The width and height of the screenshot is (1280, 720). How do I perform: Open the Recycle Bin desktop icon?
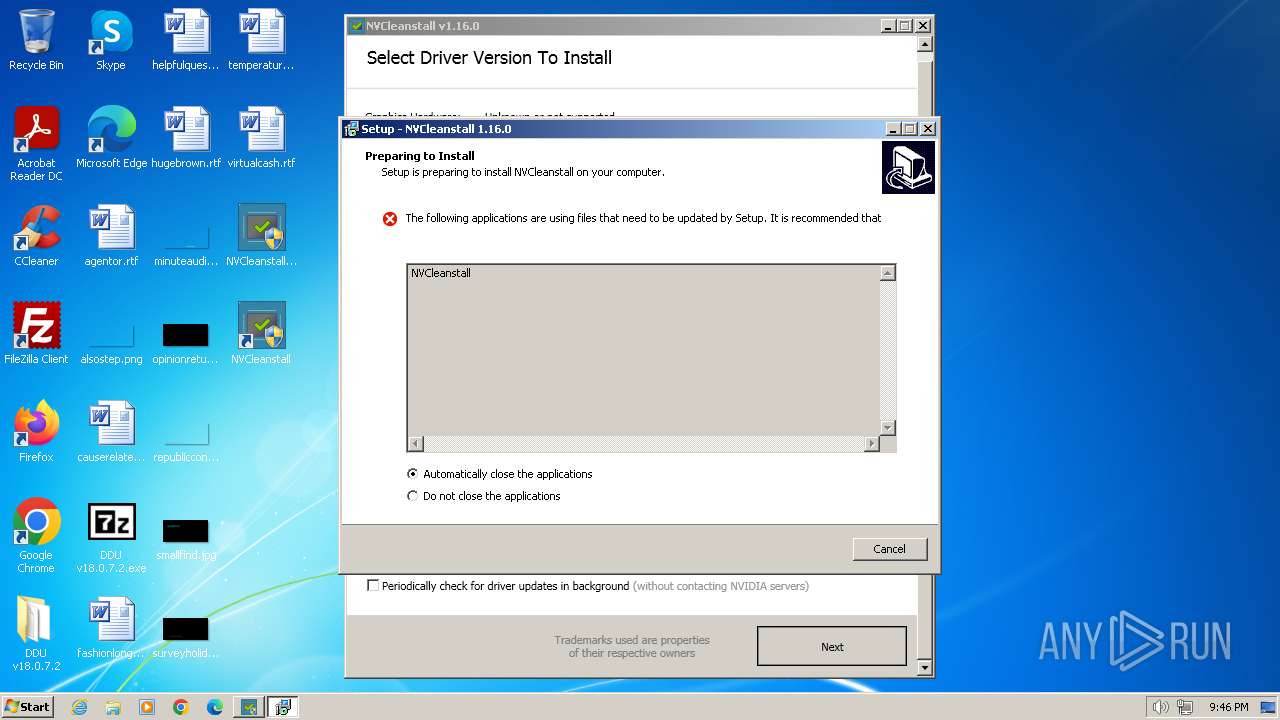[36, 40]
